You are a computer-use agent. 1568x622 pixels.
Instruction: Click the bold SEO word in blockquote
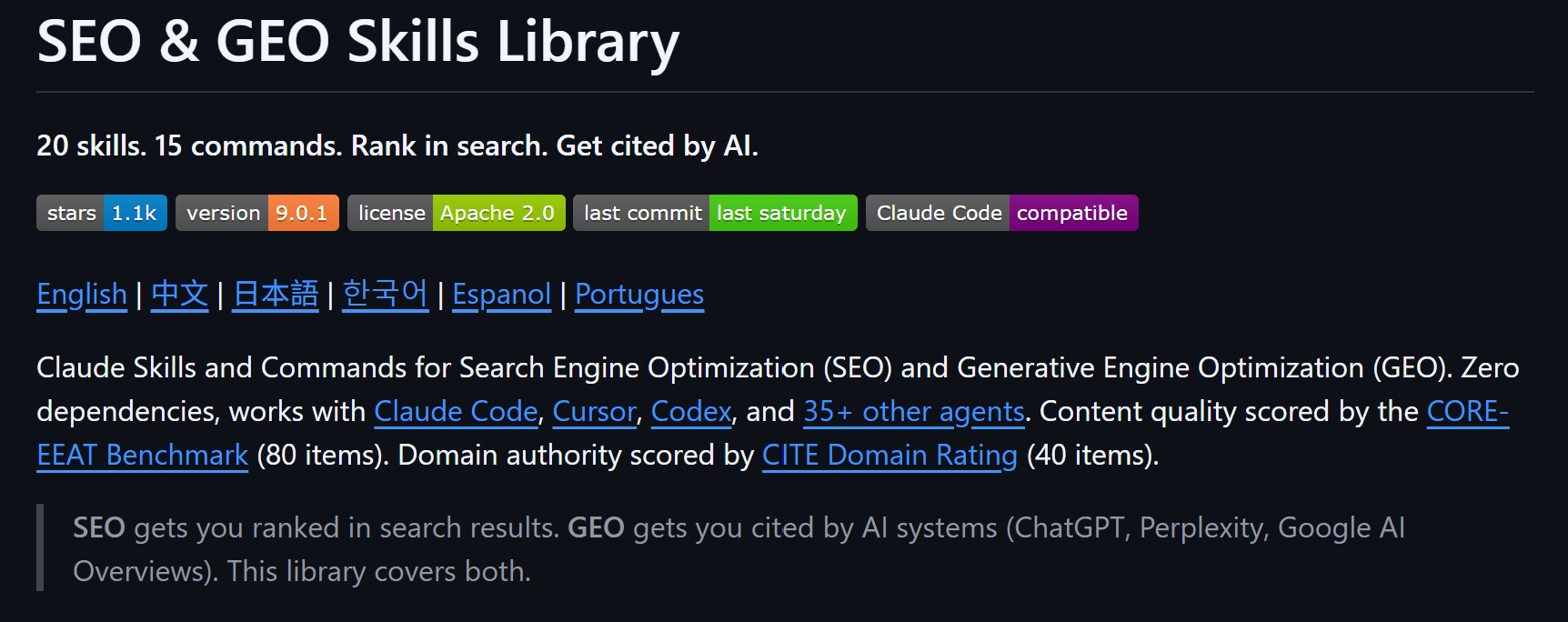click(99, 528)
